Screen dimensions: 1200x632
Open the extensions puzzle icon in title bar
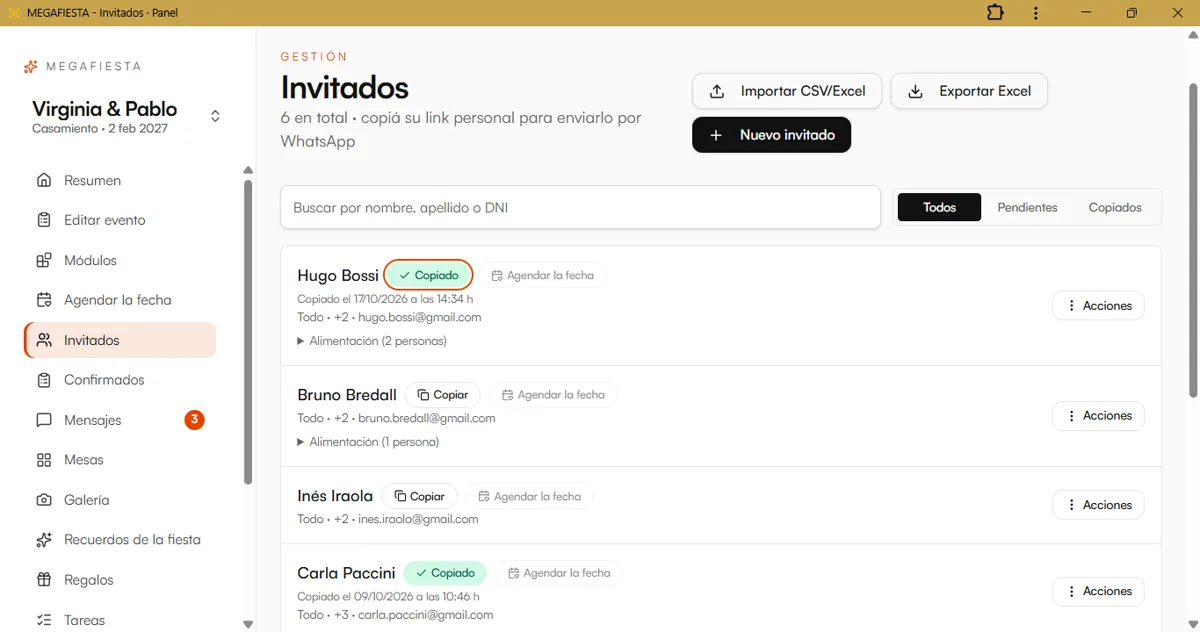pos(994,13)
